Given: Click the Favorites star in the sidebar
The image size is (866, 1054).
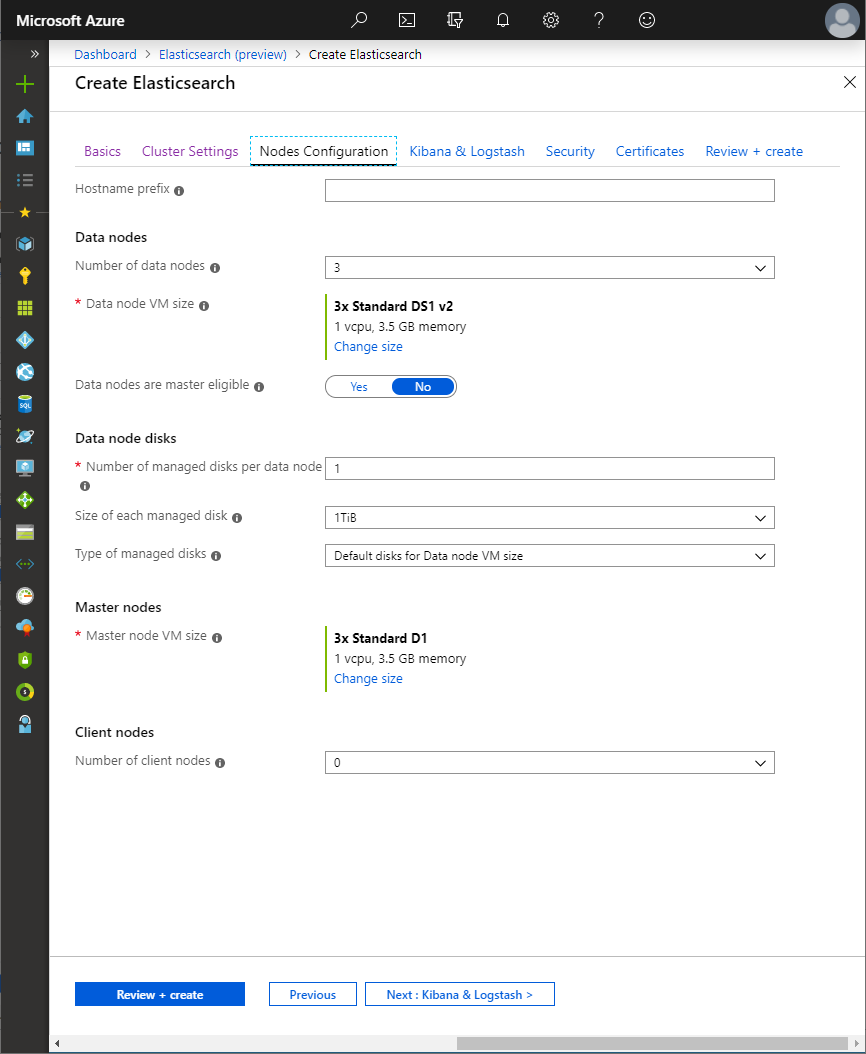Looking at the screenshot, I should pyautogui.click(x=24, y=211).
